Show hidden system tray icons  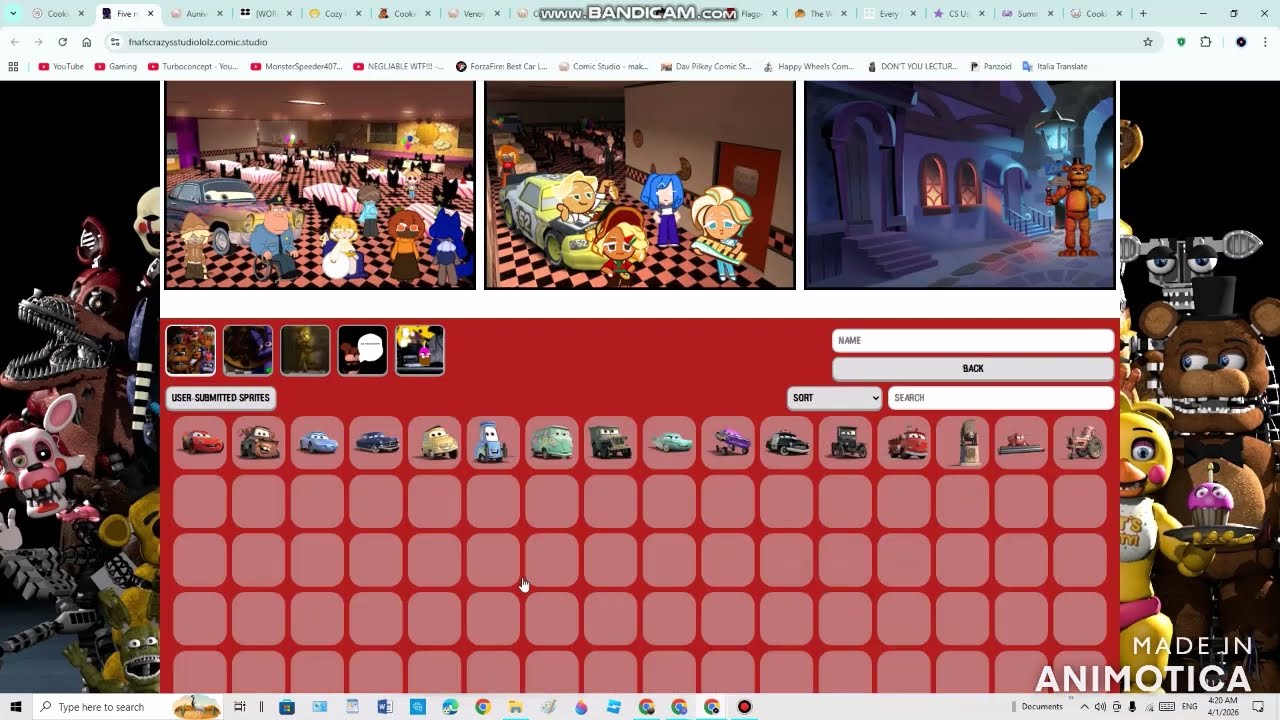point(1085,707)
